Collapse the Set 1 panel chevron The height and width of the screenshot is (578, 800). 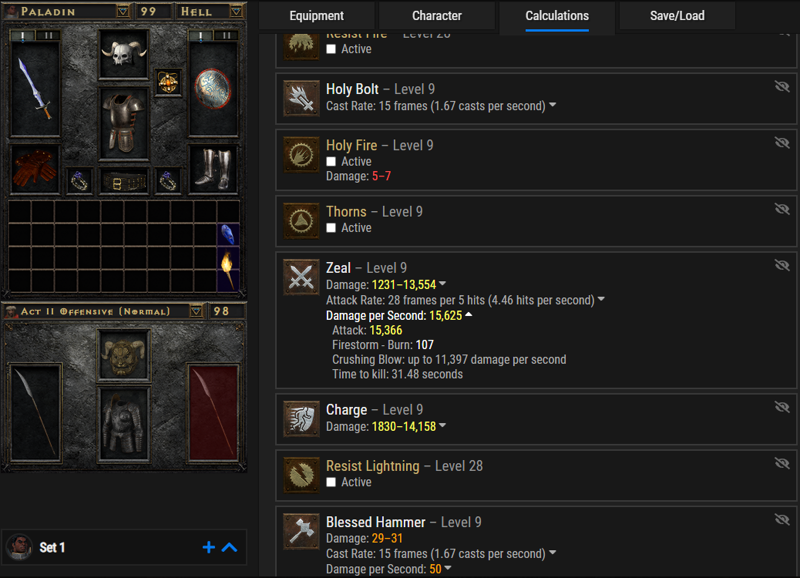click(x=230, y=547)
